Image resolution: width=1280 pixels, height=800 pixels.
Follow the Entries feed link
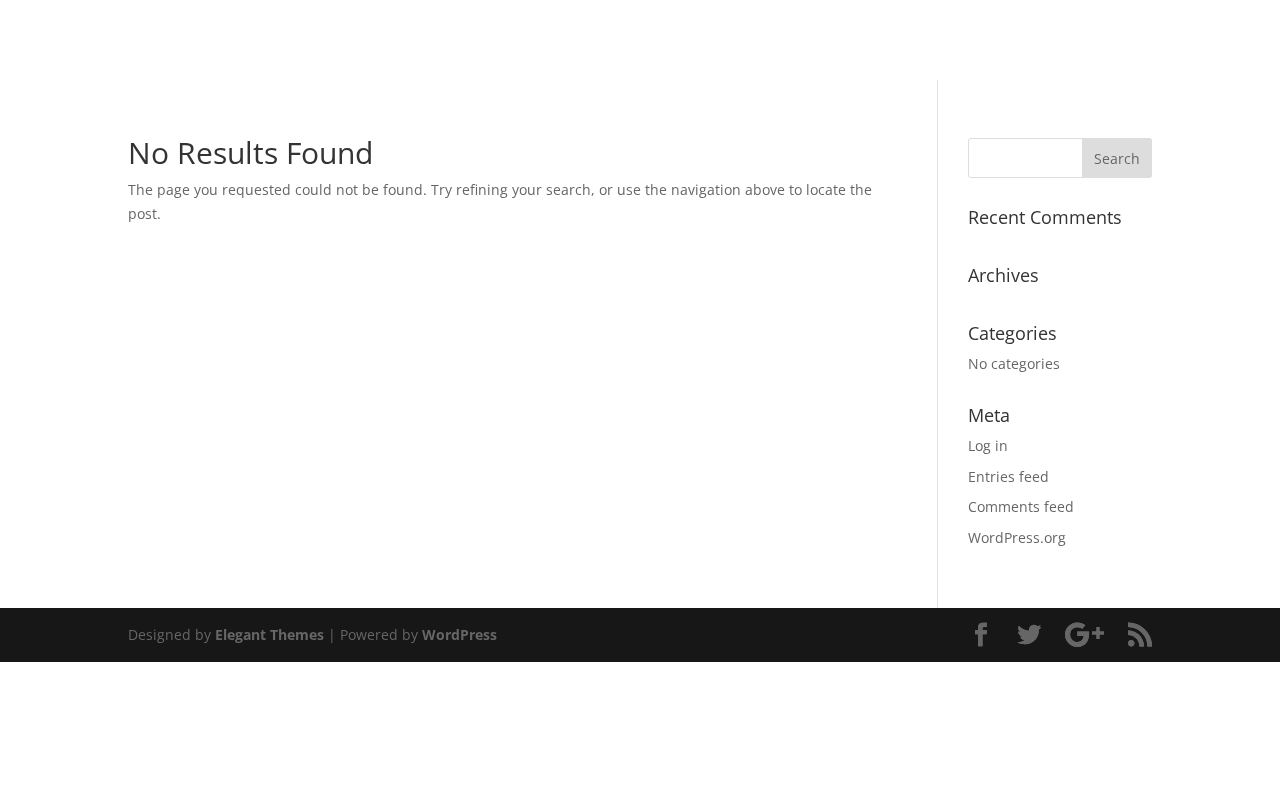(1008, 477)
